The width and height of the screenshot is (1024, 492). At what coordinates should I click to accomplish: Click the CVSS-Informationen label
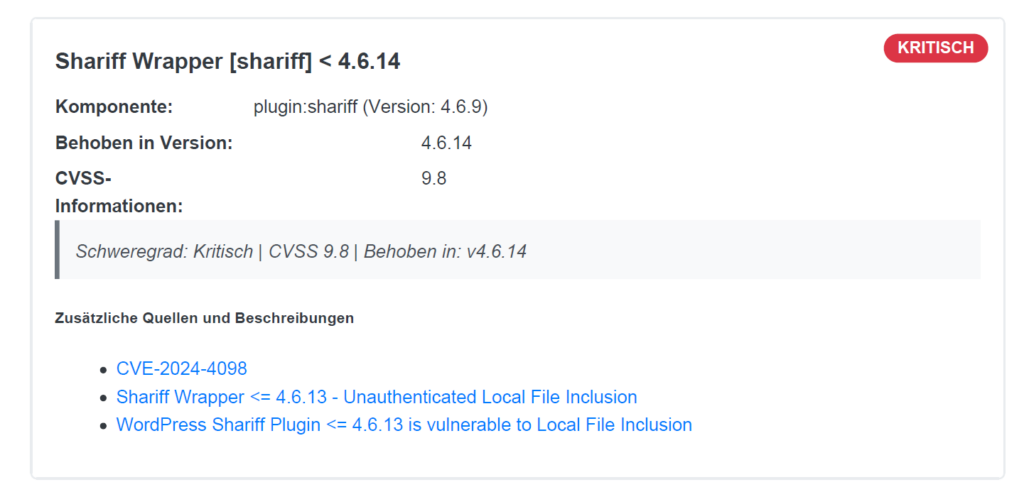click(x=118, y=193)
